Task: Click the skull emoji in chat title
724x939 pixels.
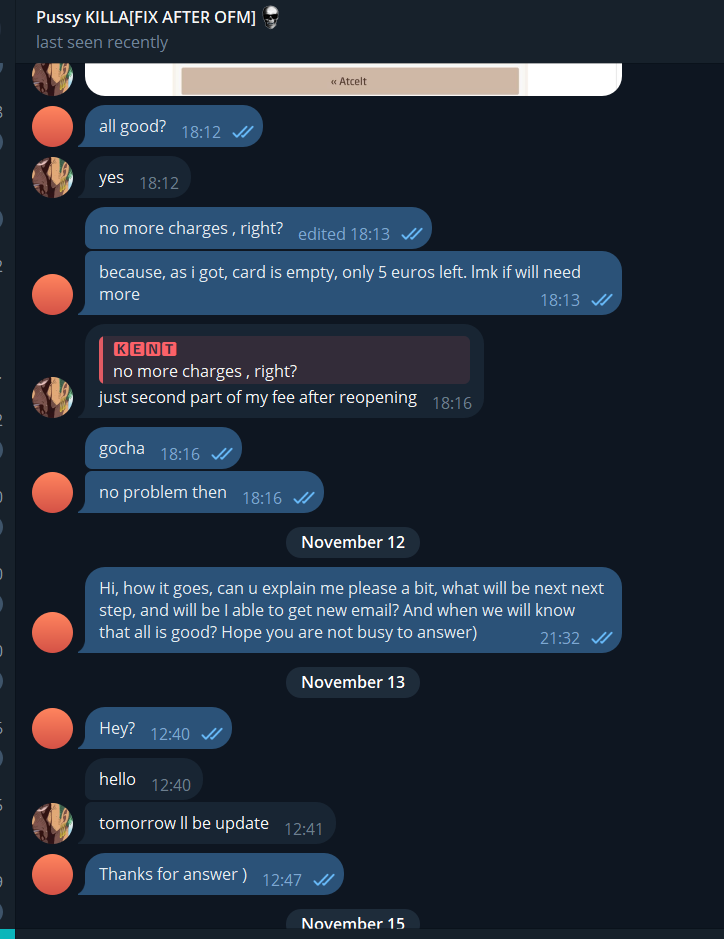Action: pos(271,17)
